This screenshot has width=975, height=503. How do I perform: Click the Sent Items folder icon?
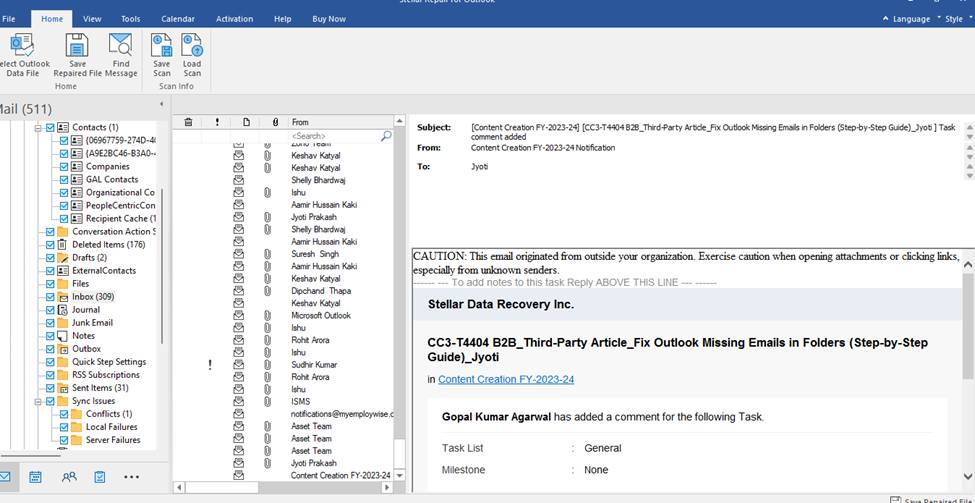click(x=62, y=388)
